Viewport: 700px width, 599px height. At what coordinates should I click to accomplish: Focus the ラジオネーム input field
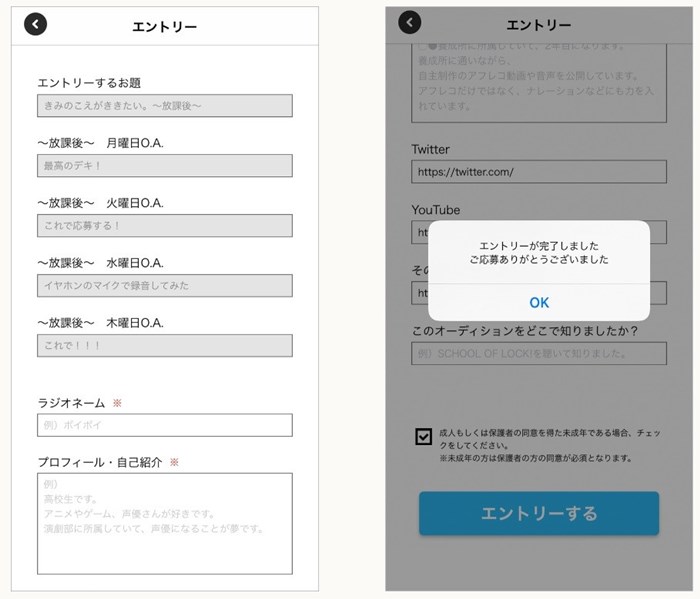(x=165, y=425)
